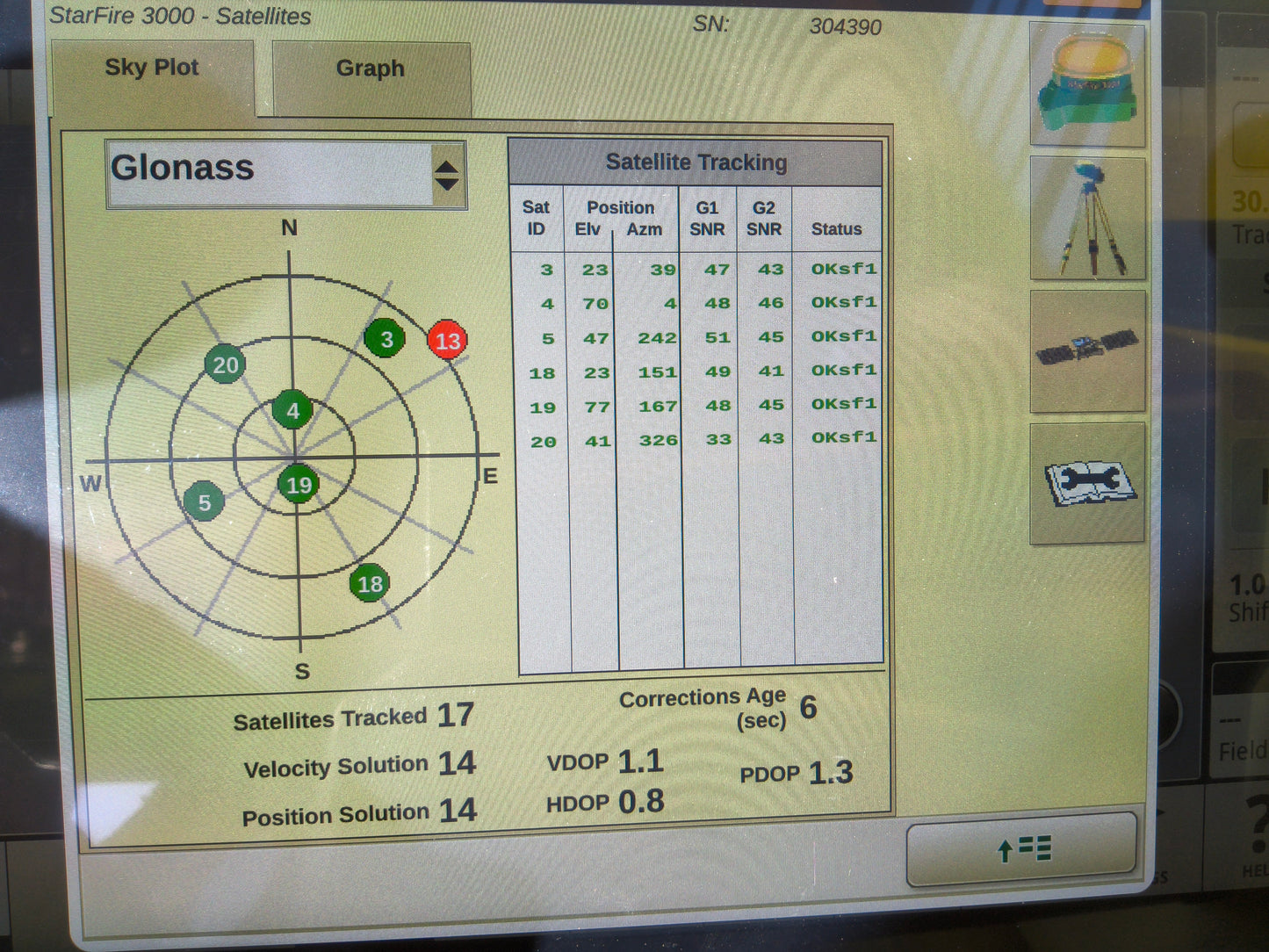Select Sat ID 5 row in tracking table
The image size is (1269, 952).
point(698,338)
